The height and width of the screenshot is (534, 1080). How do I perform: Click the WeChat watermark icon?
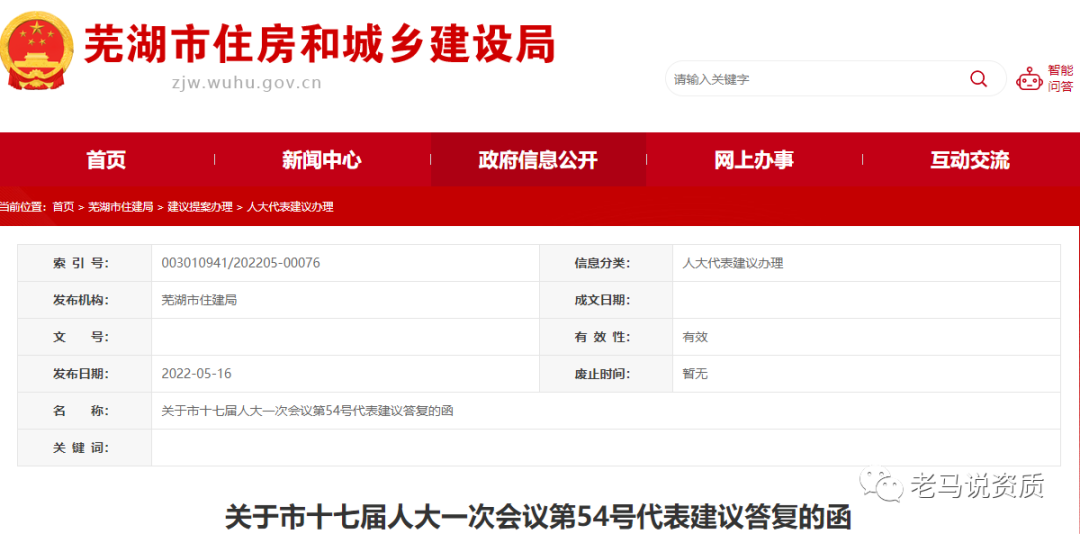pyautogui.click(x=884, y=486)
